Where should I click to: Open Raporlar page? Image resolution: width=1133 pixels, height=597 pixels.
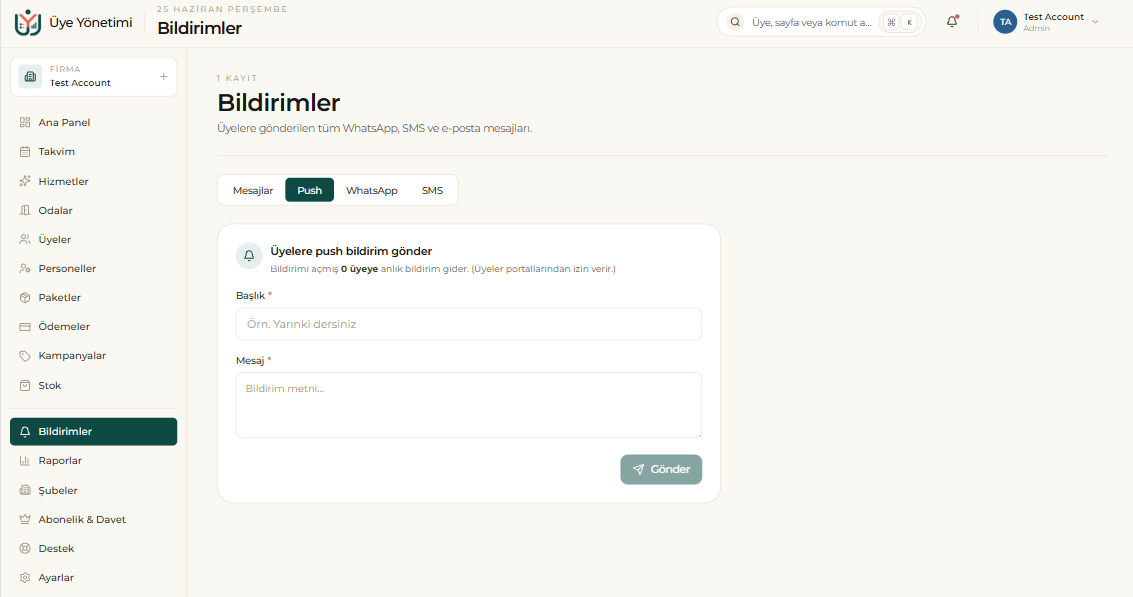93,460
